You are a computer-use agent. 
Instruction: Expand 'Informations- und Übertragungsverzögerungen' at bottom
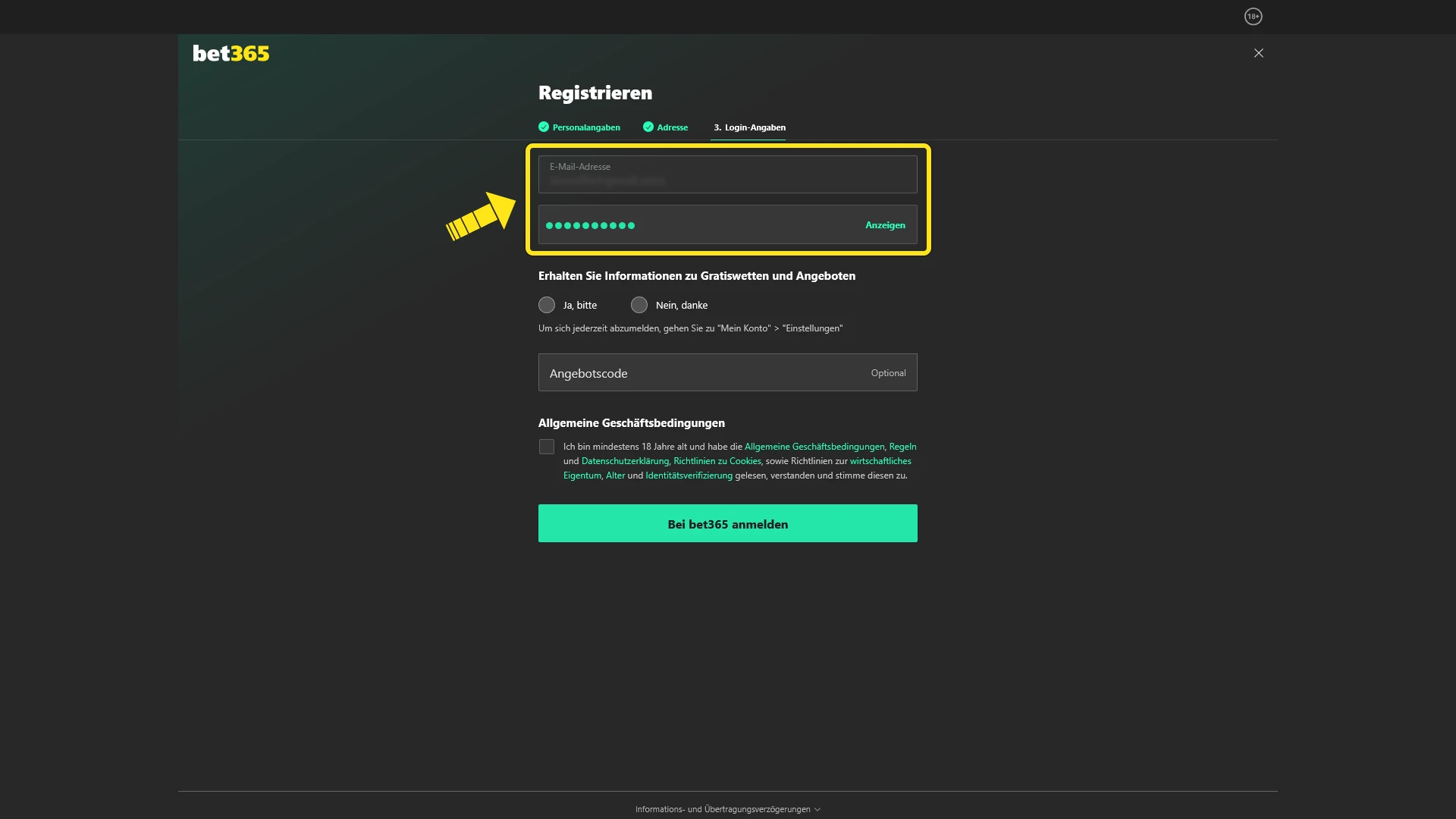726,808
